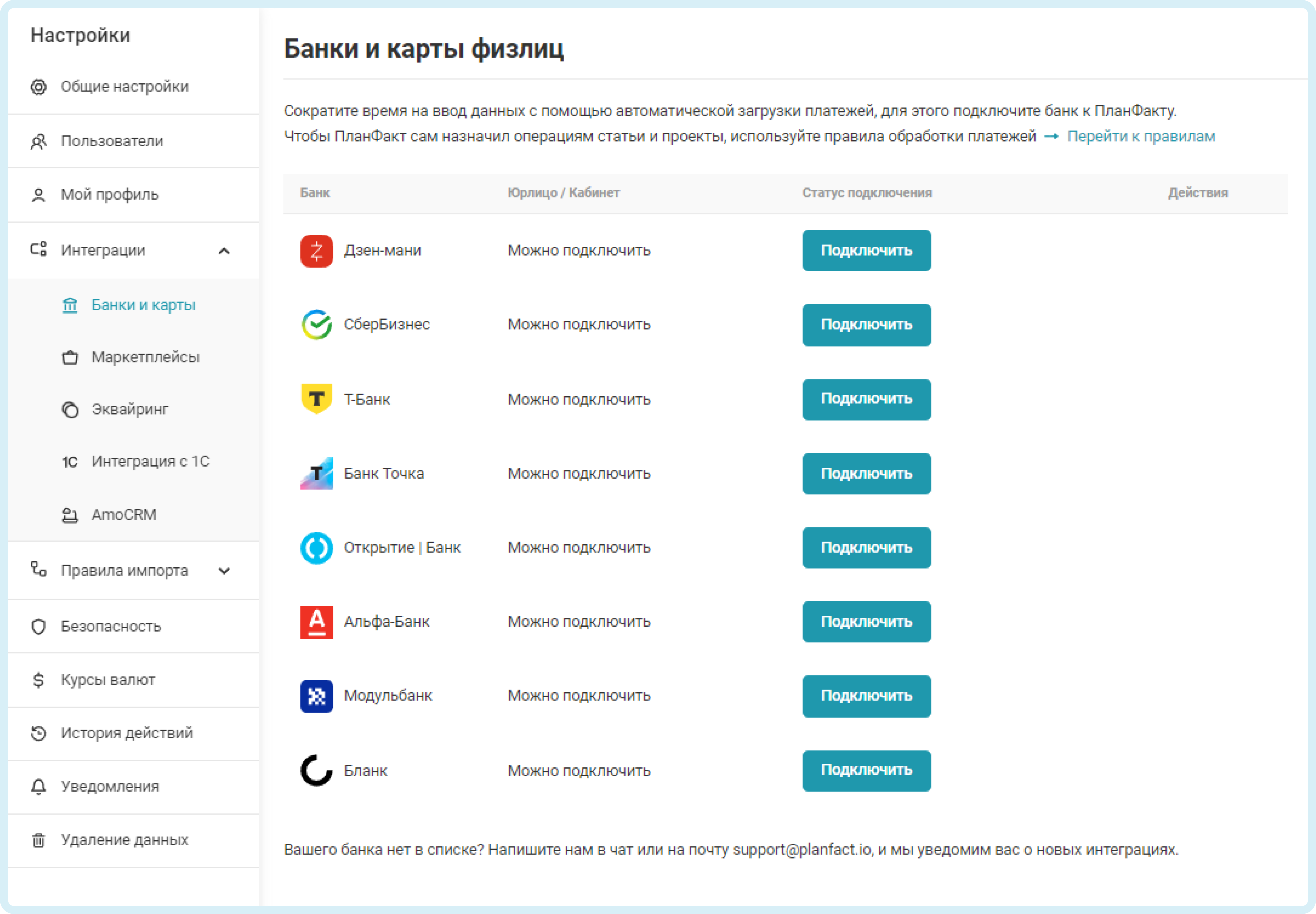Go to Мой профиль

(x=133, y=195)
